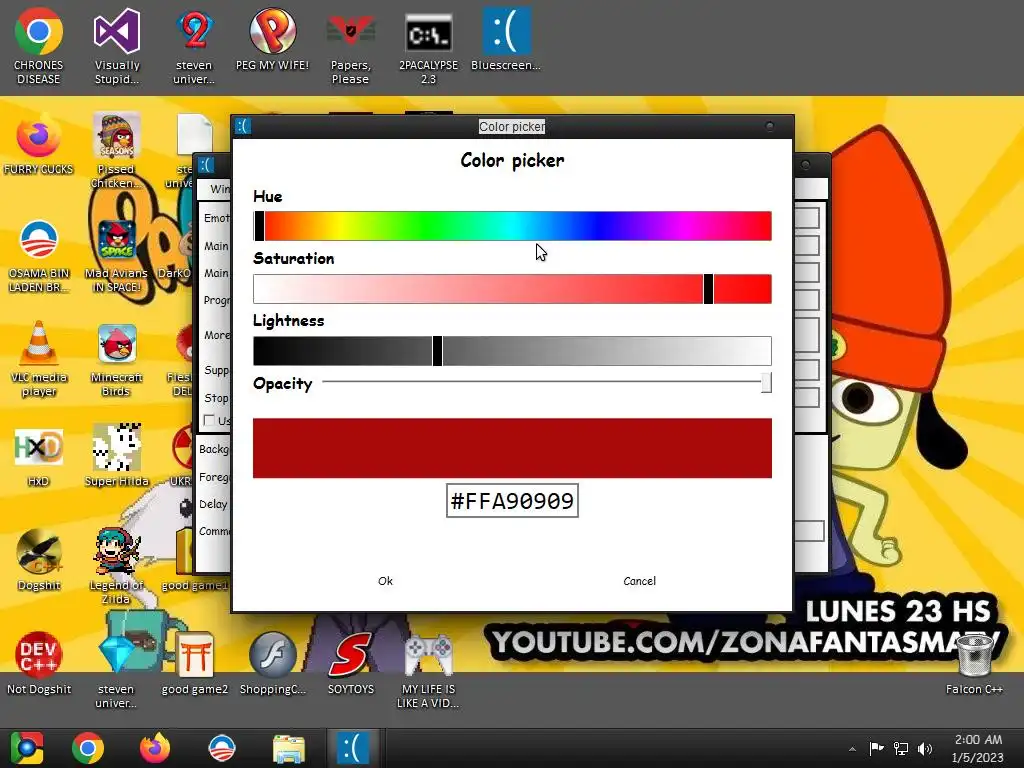Open the Visually Stupid desktop shortcut

pos(116,46)
